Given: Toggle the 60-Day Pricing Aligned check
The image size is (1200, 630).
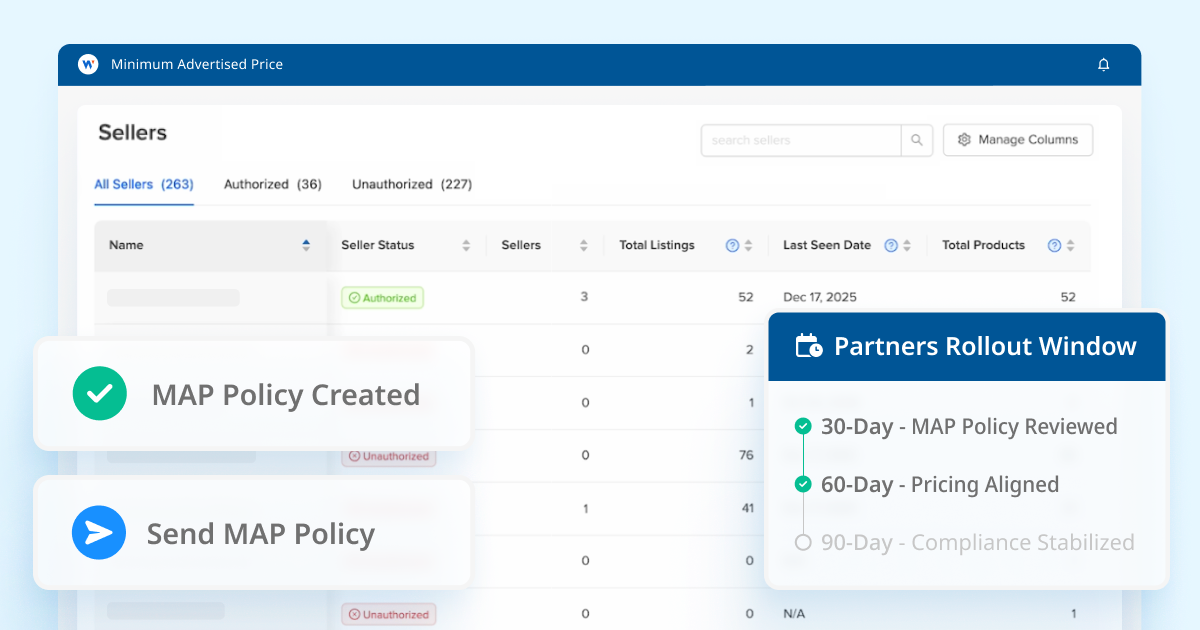Looking at the screenshot, I should click(x=802, y=485).
